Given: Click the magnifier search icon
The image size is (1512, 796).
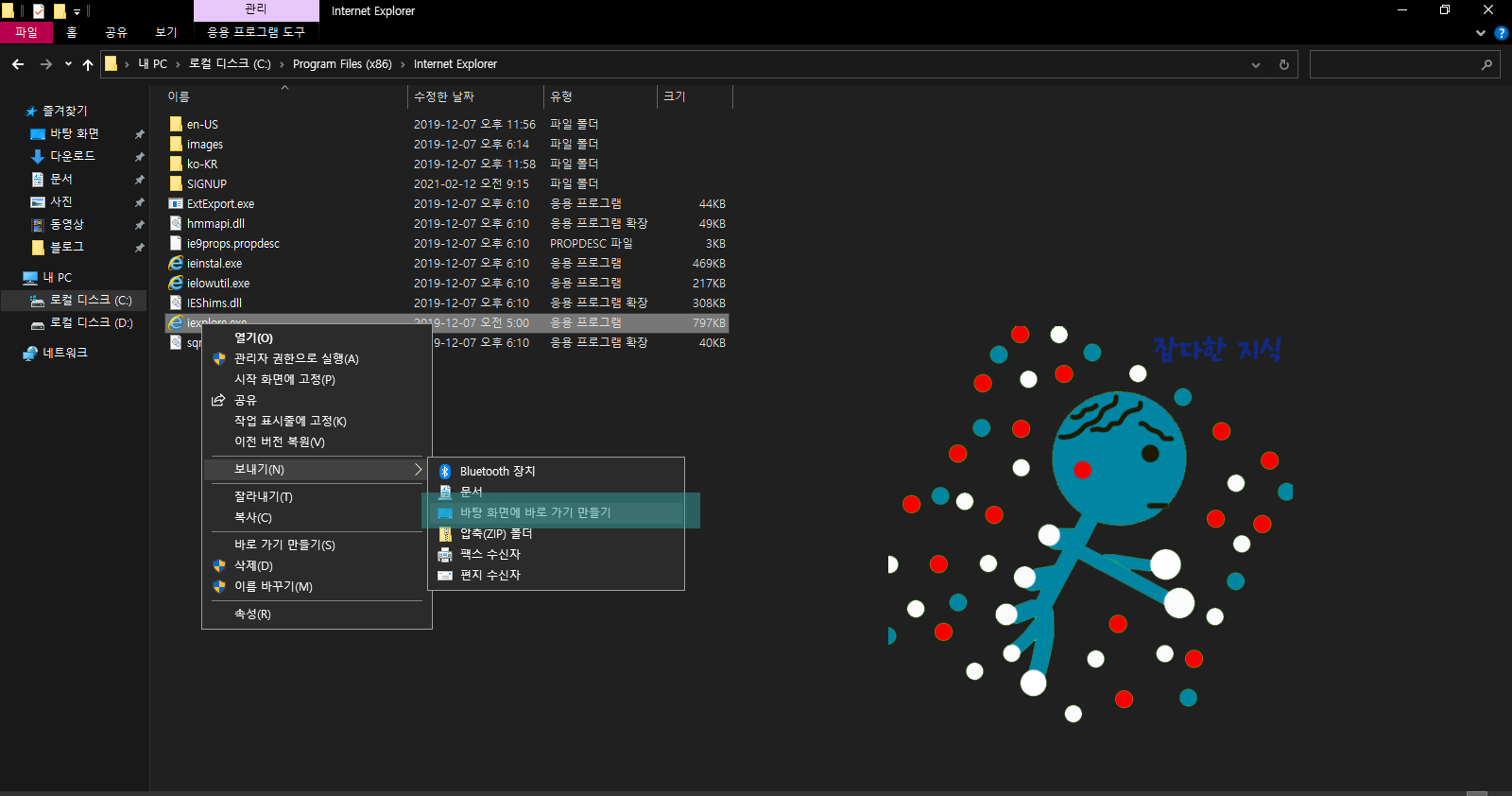Looking at the screenshot, I should [x=1486, y=64].
